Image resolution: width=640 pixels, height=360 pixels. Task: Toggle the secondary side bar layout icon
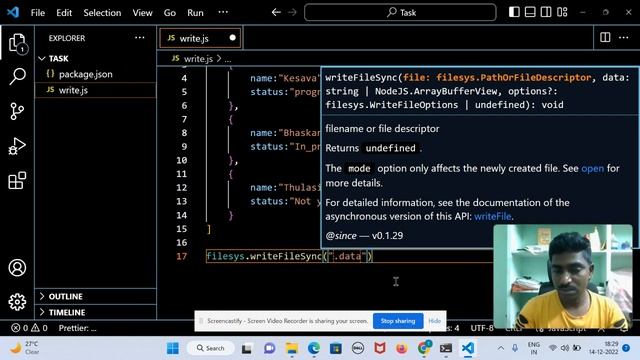click(x=546, y=12)
